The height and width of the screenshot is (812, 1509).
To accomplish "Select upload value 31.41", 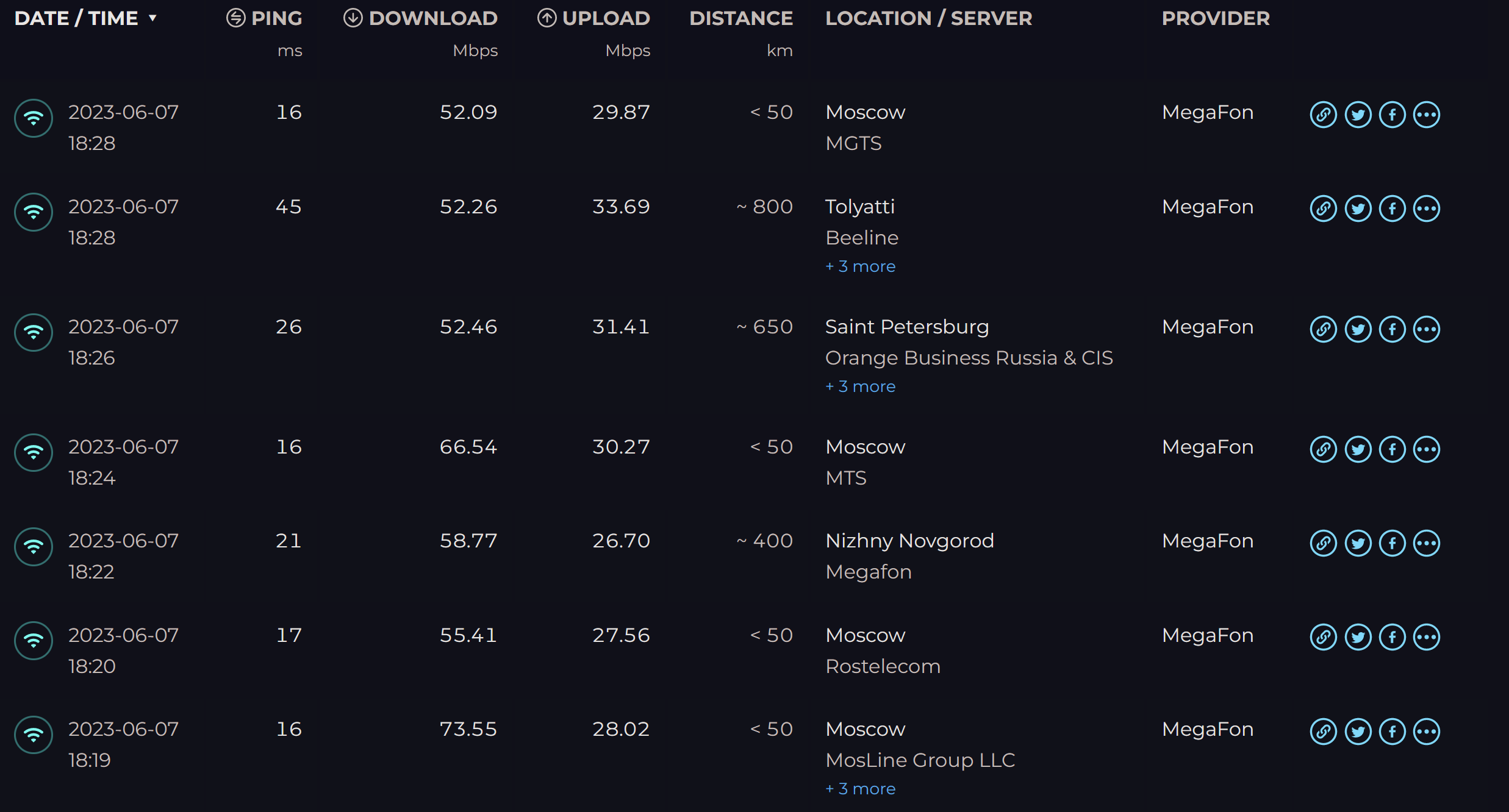I will coord(621,327).
